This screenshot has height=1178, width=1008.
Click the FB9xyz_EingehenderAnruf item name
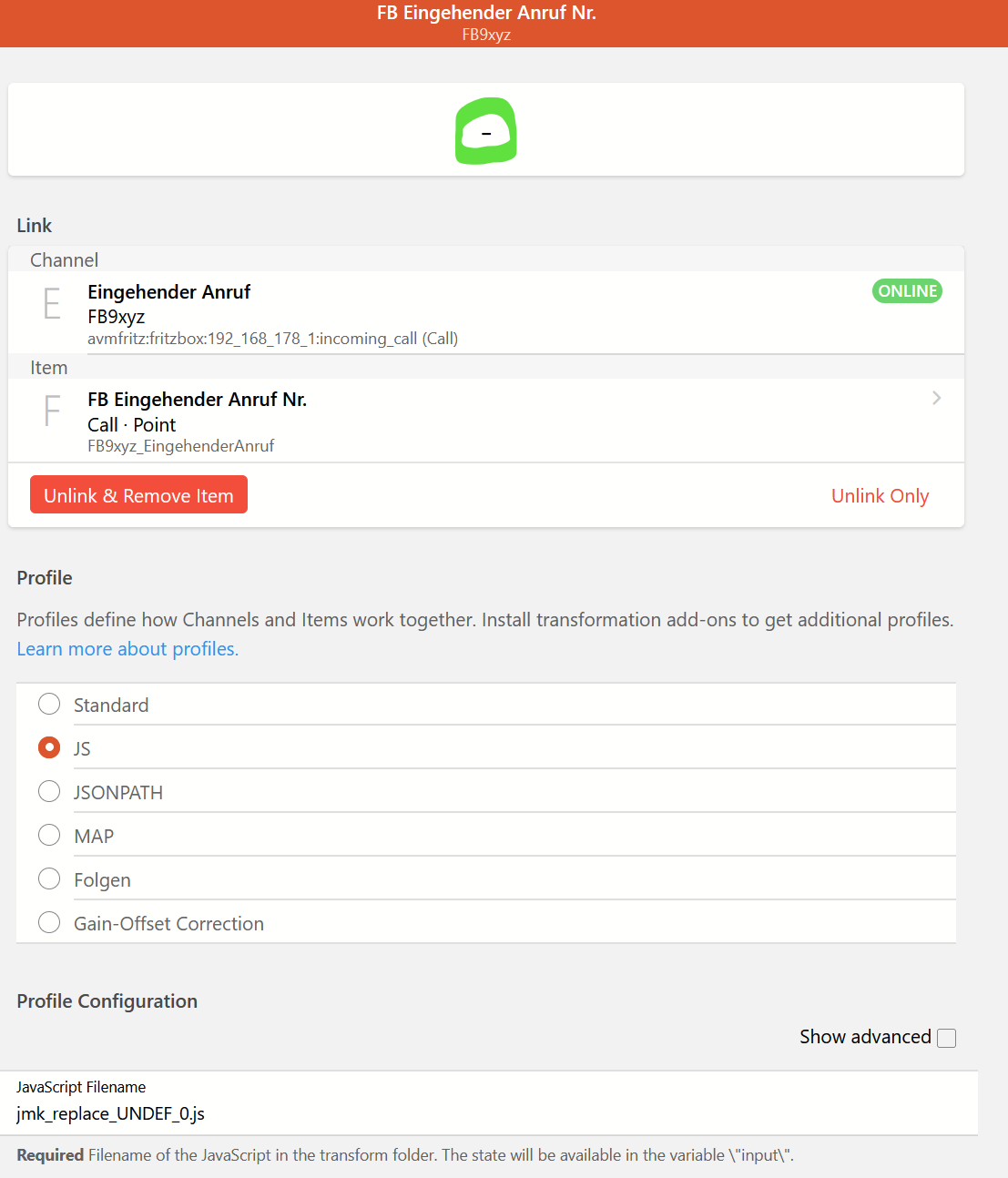coord(180,446)
